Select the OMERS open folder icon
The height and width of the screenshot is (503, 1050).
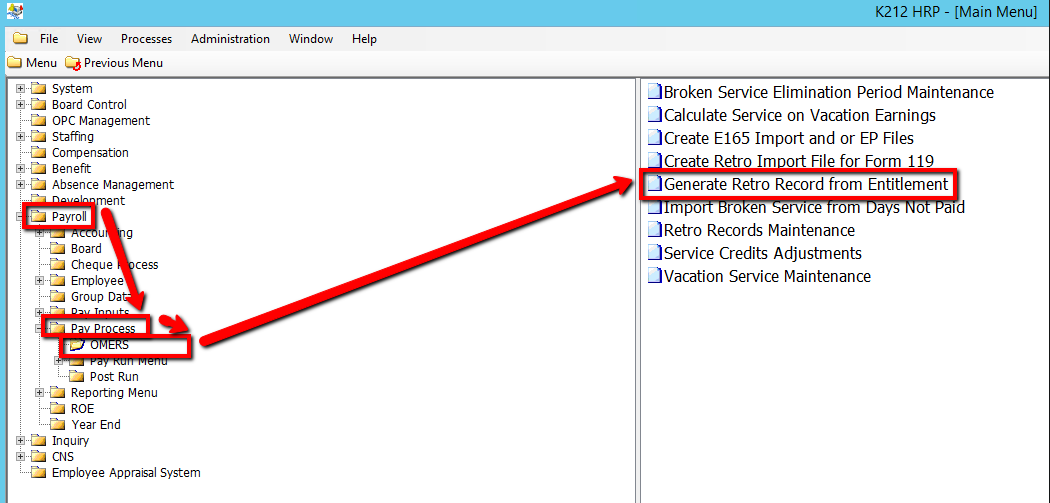point(77,345)
